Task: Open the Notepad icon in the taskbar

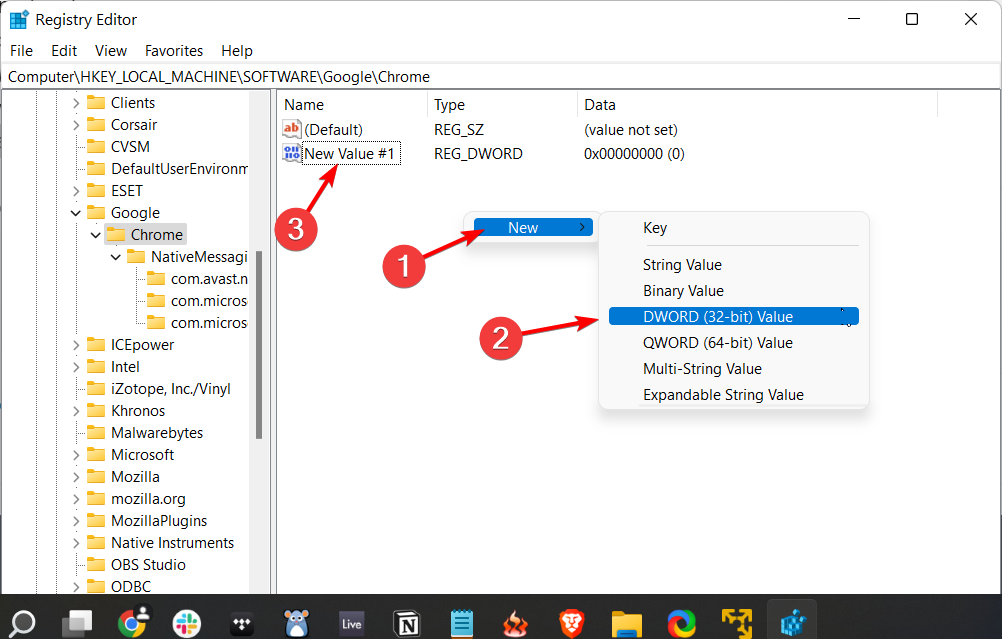Action: [462, 624]
